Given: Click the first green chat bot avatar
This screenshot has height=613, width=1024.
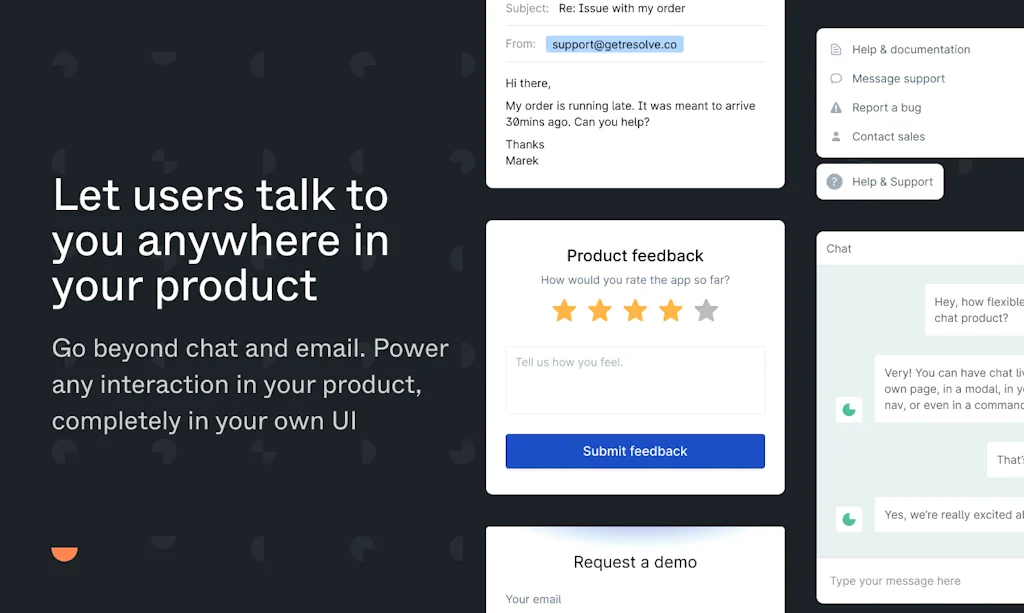Looking at the screenshot, I should coord(849,409).
